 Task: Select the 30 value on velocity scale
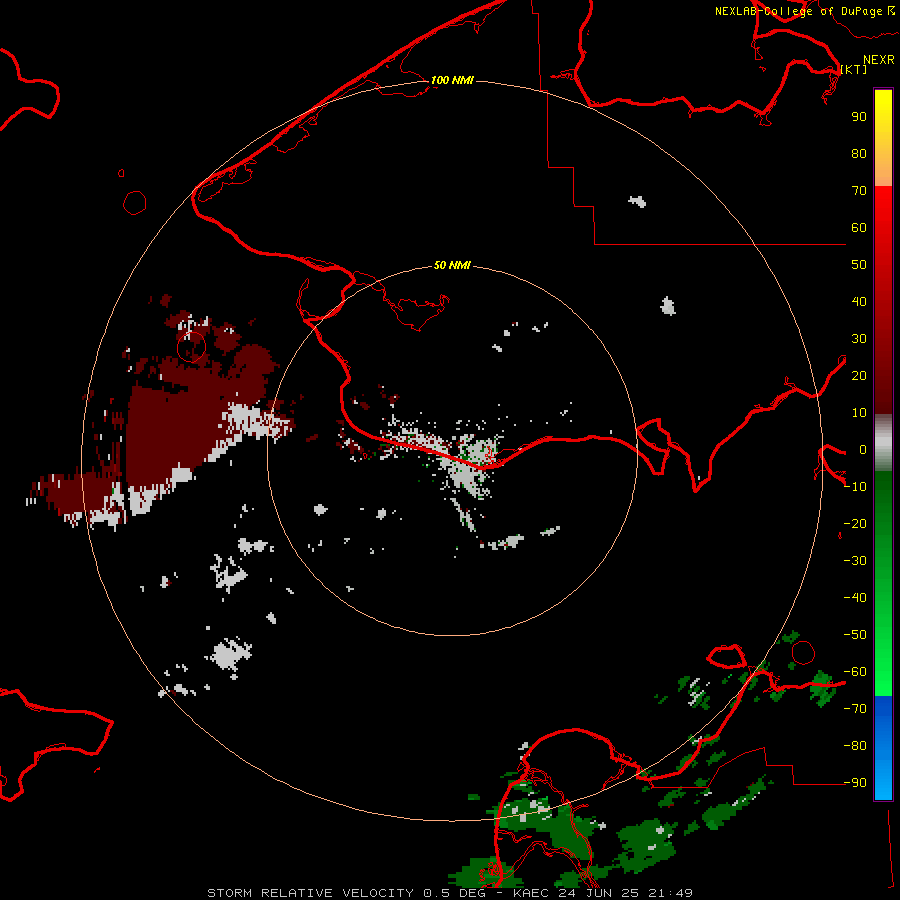(x=859, y=339)
